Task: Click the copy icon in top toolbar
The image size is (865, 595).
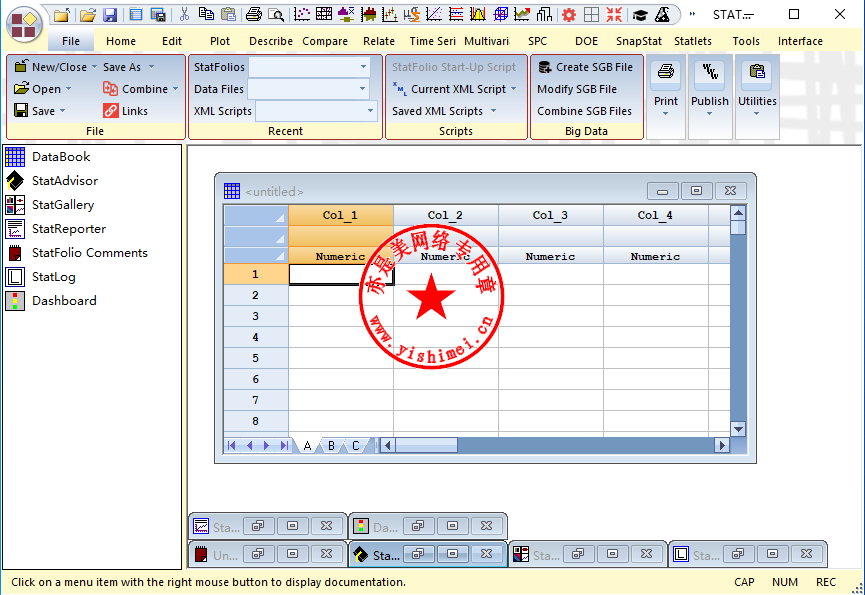Action: coord(206,14)
